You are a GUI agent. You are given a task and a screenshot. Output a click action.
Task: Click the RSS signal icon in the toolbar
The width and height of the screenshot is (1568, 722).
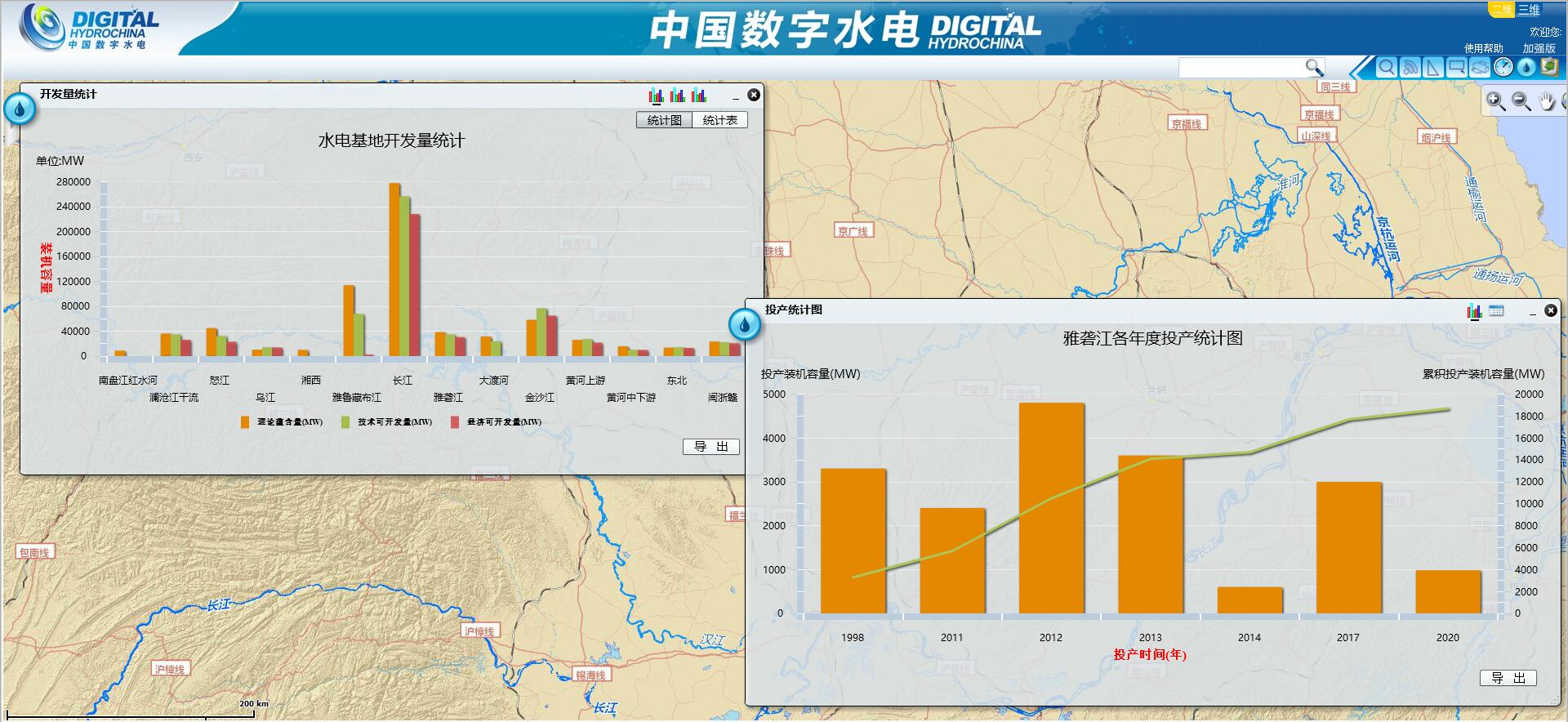[1410, 67]
